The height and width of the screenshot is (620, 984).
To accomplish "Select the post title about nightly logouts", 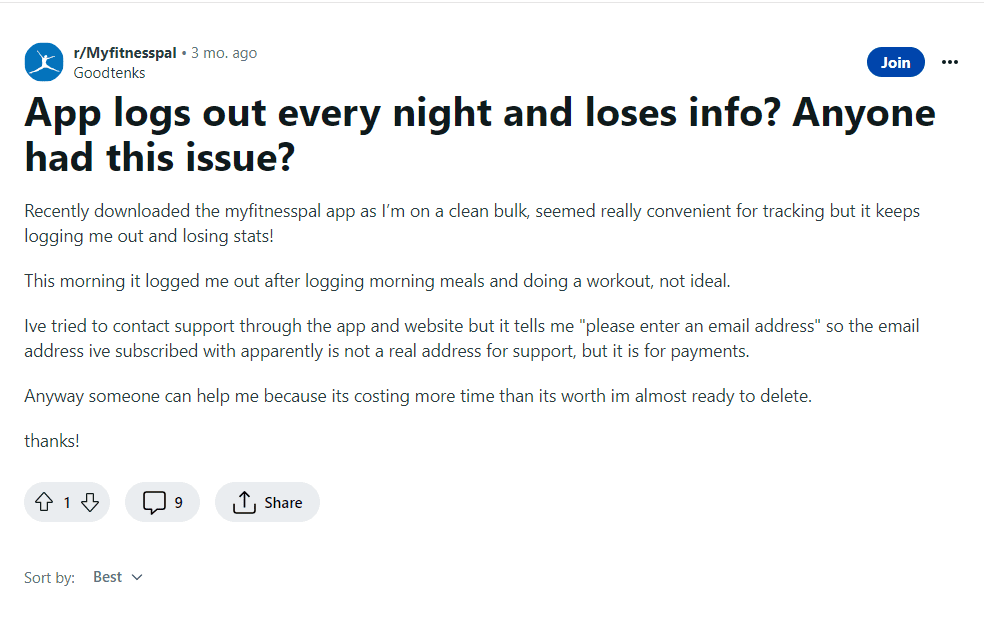I will [478, 131].
